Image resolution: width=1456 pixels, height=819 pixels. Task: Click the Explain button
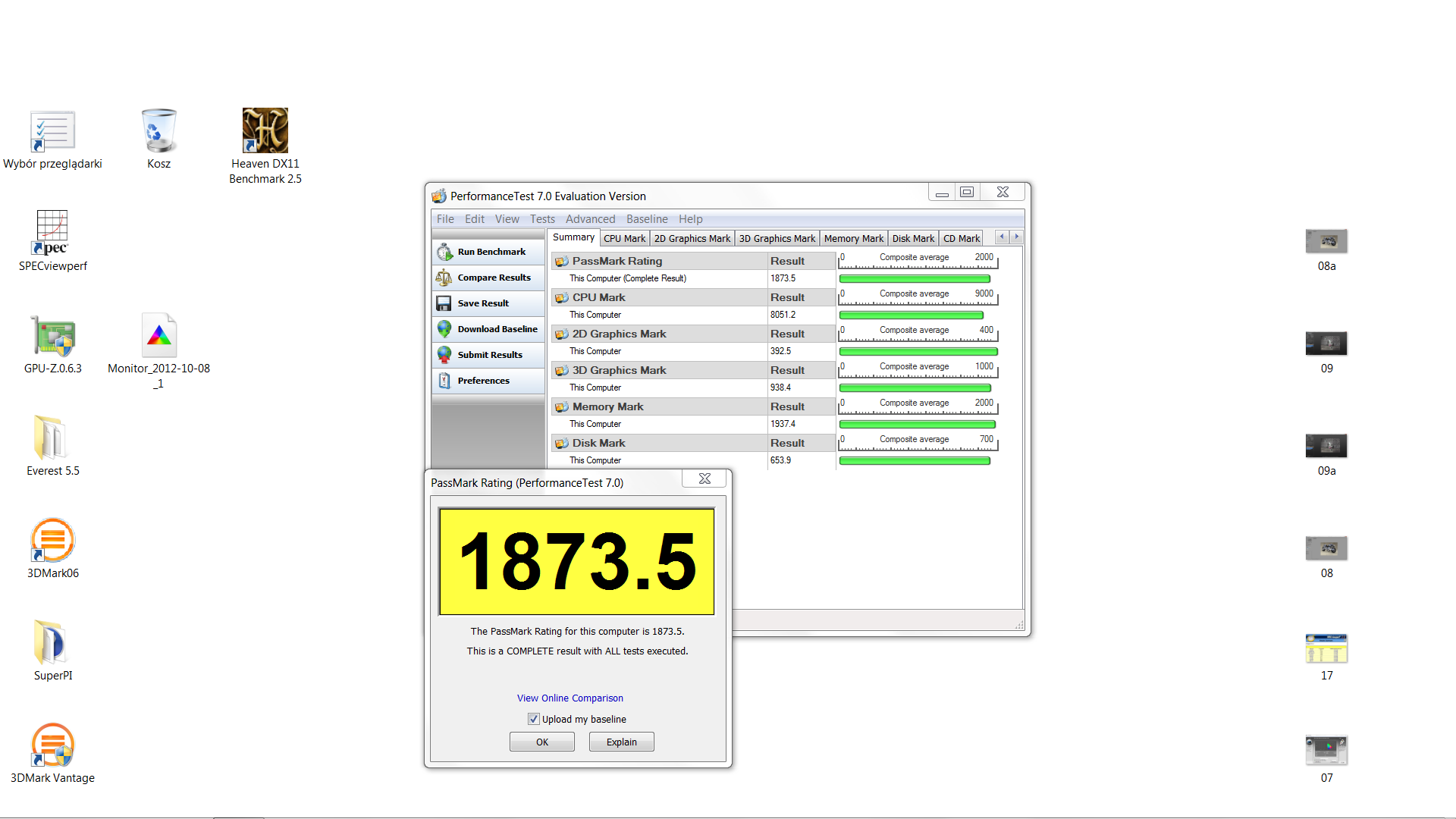point(622,742)
